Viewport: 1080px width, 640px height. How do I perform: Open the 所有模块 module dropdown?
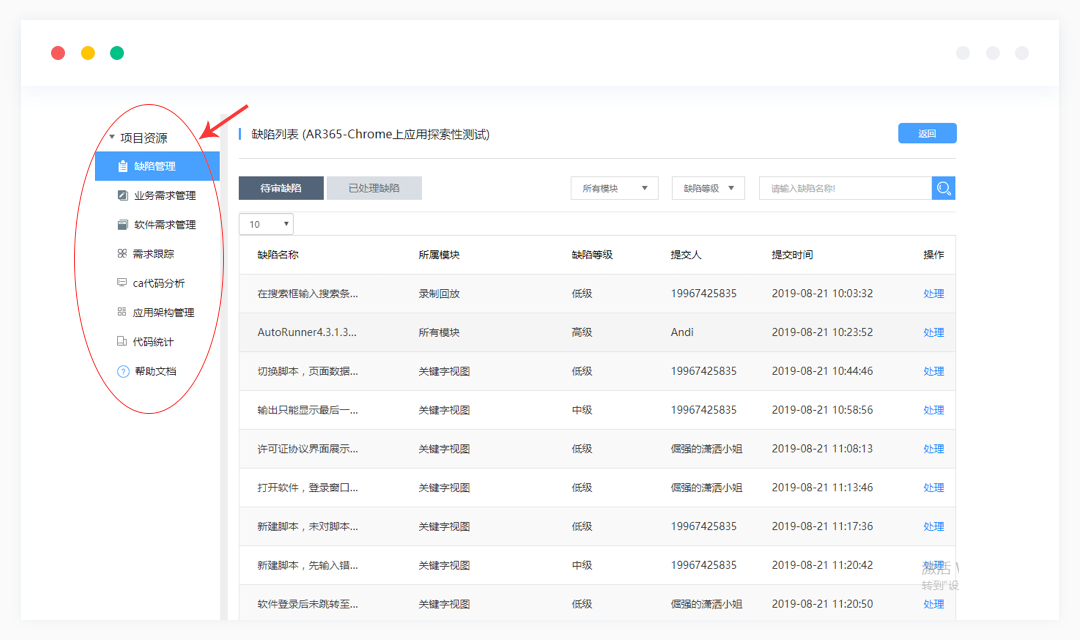[615, 188]
